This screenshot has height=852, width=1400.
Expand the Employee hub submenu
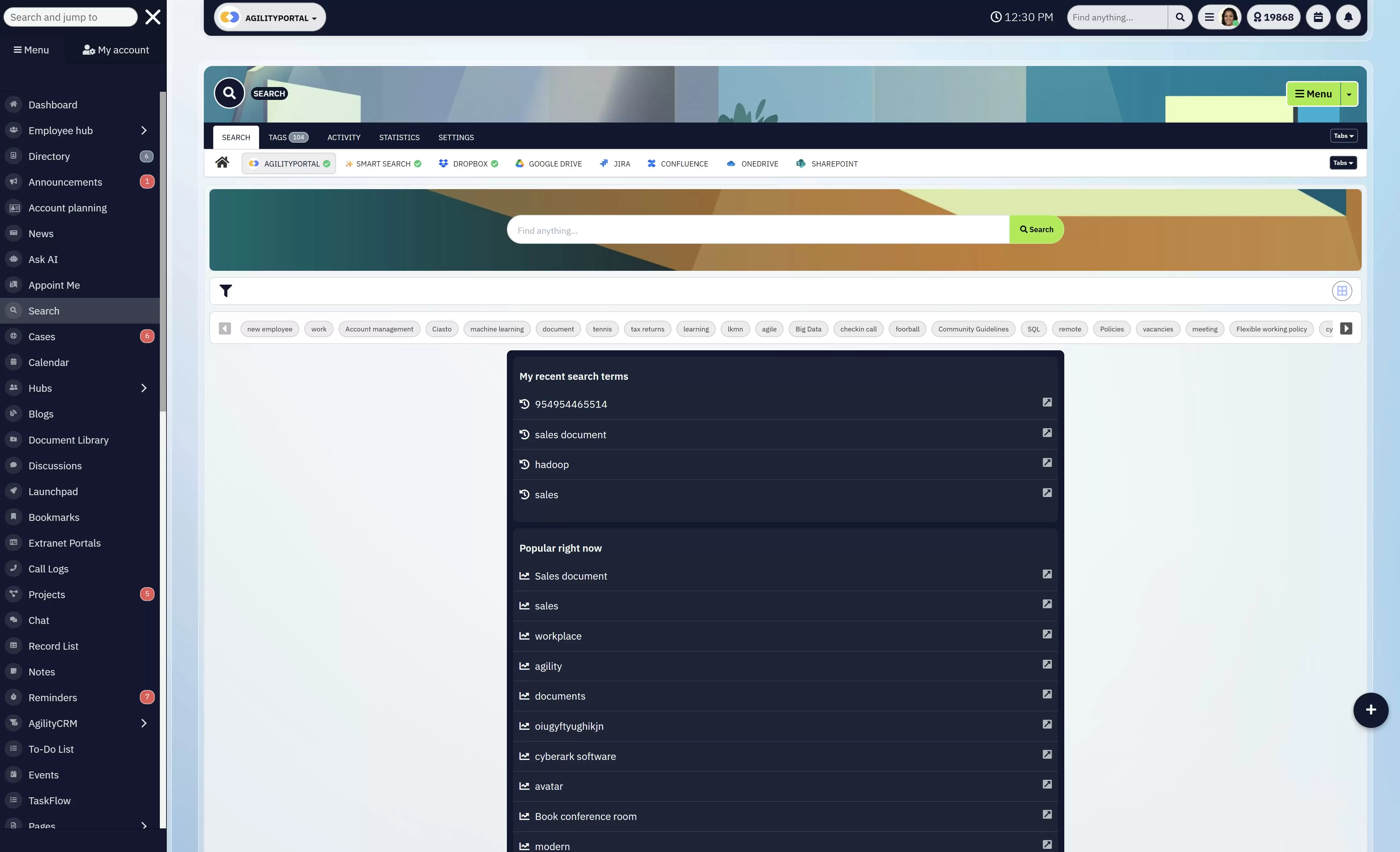tap(144, 131)
